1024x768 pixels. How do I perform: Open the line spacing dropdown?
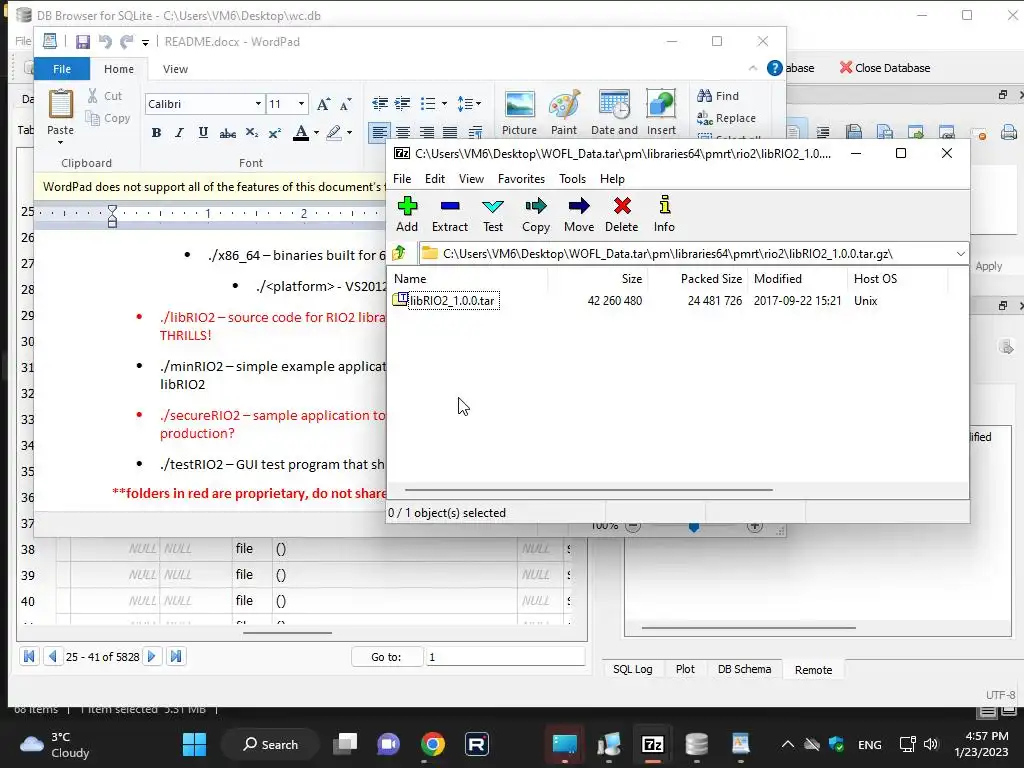point(469,103)
